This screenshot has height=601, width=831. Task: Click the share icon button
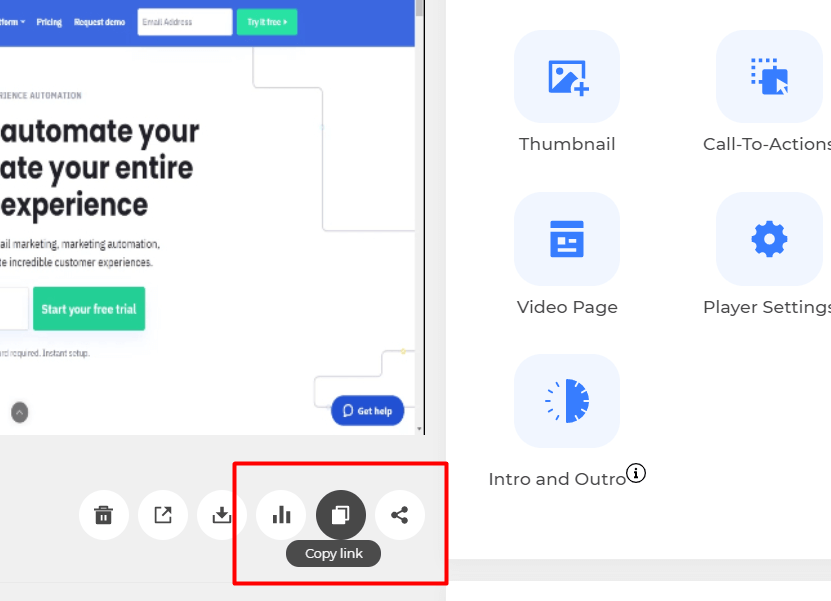click(x=400, y=515)
